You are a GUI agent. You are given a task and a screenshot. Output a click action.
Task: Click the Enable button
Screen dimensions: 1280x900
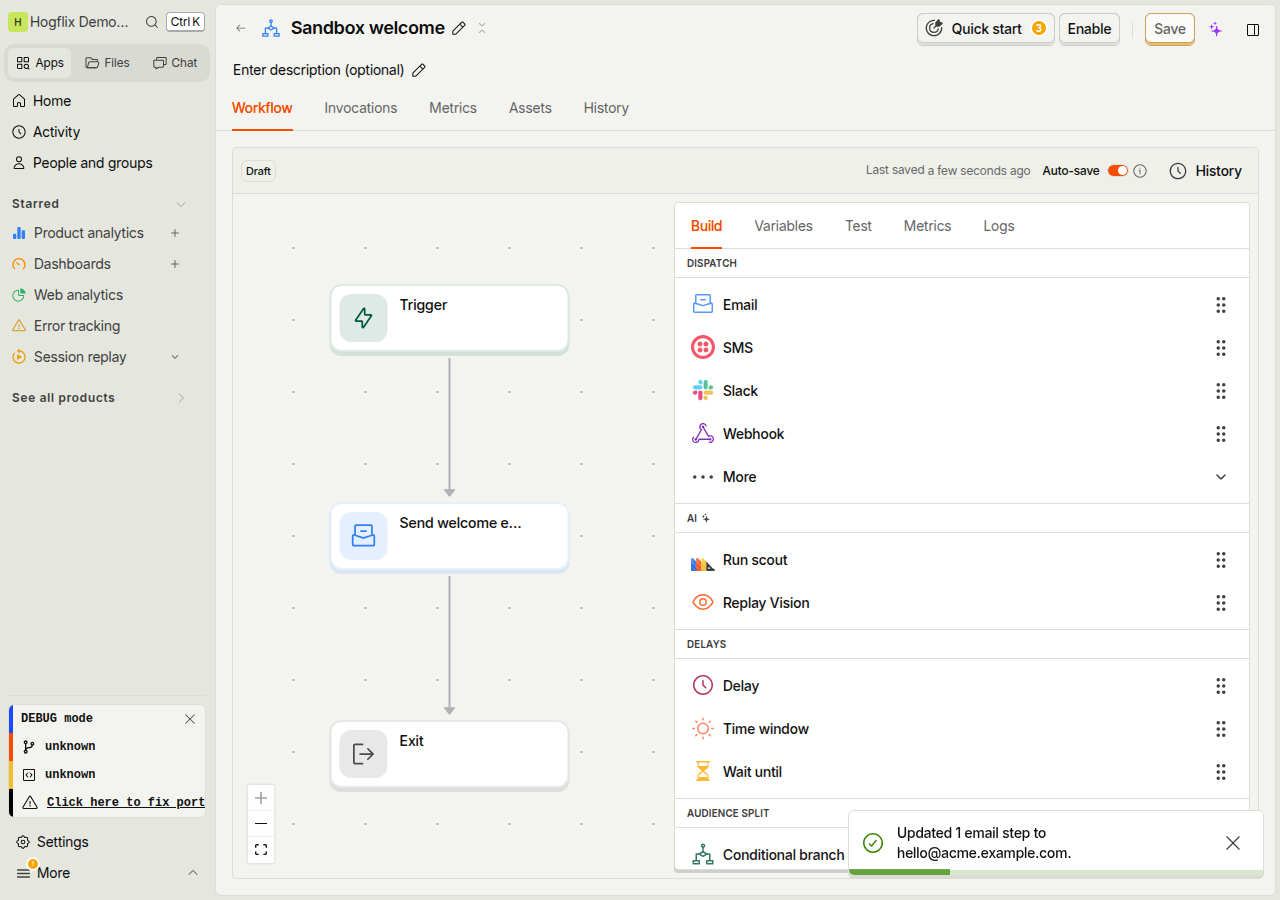[x=1089, y=29]
